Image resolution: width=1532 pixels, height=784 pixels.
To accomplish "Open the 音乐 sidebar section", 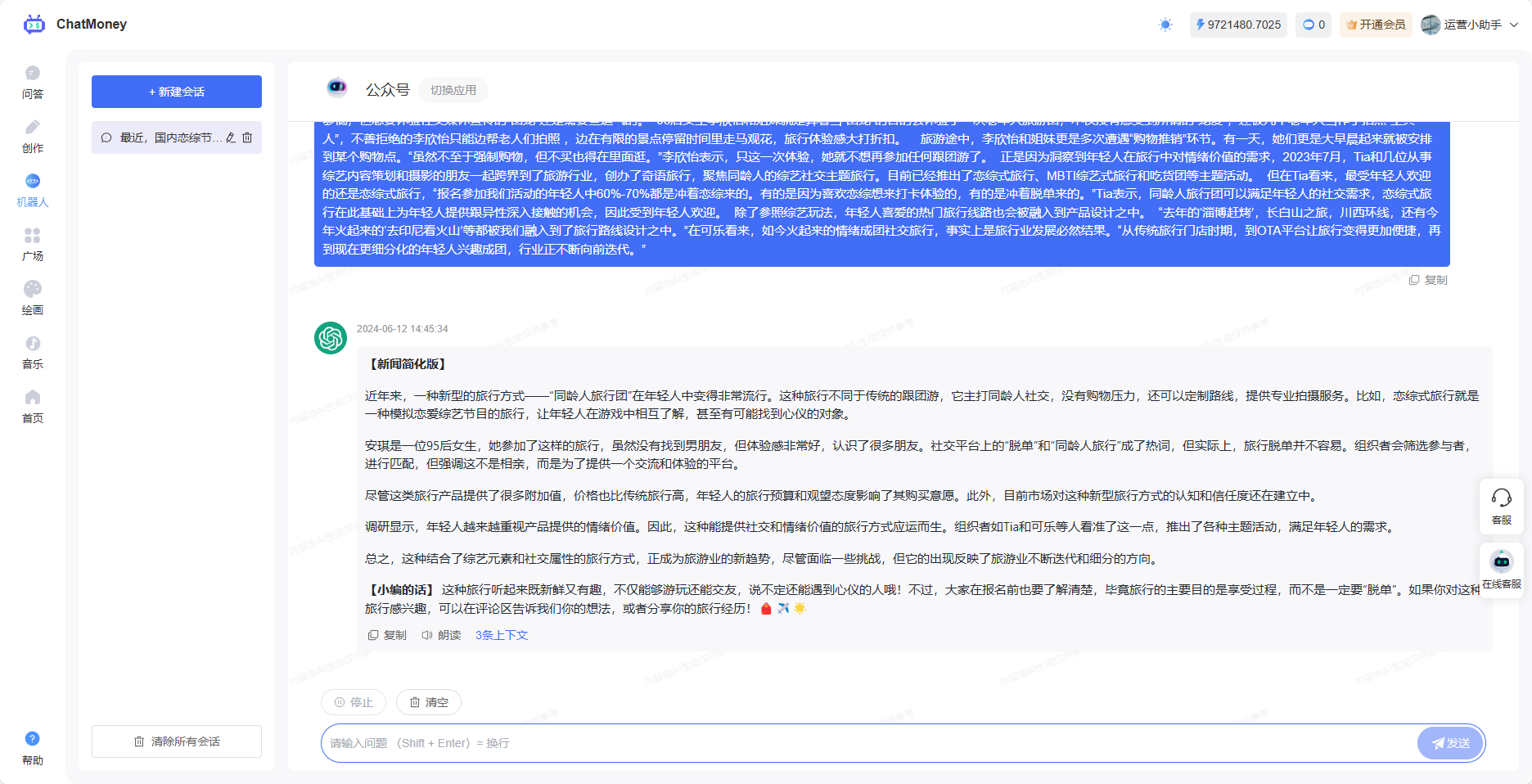I will 33,353.
